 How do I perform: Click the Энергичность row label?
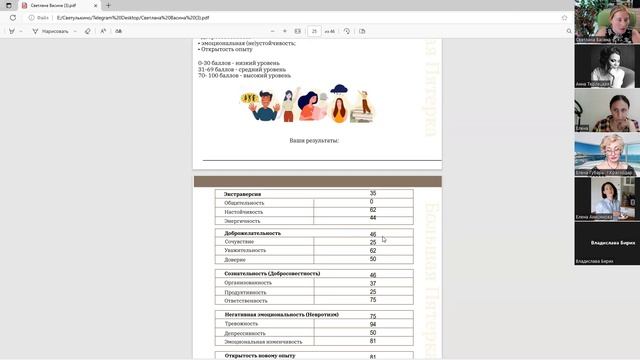click(x=242, y=221)
